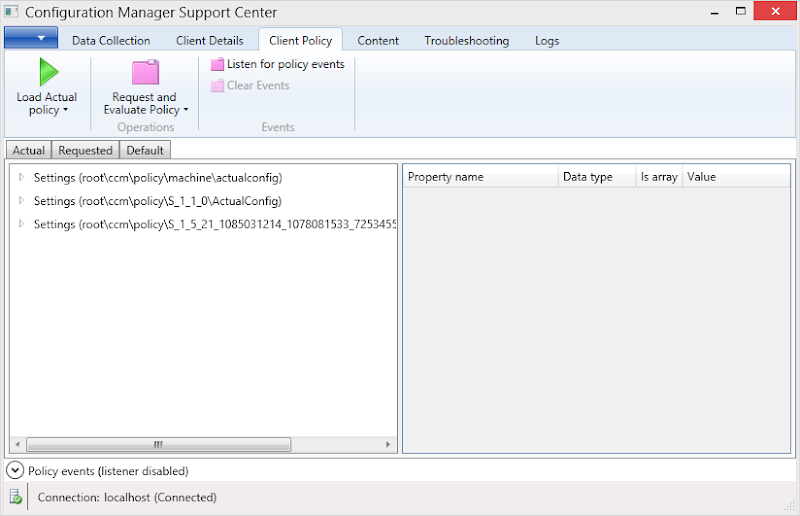Select the Requested policy sub-tab
Screen dimensions: 800x516
point(85,151)
